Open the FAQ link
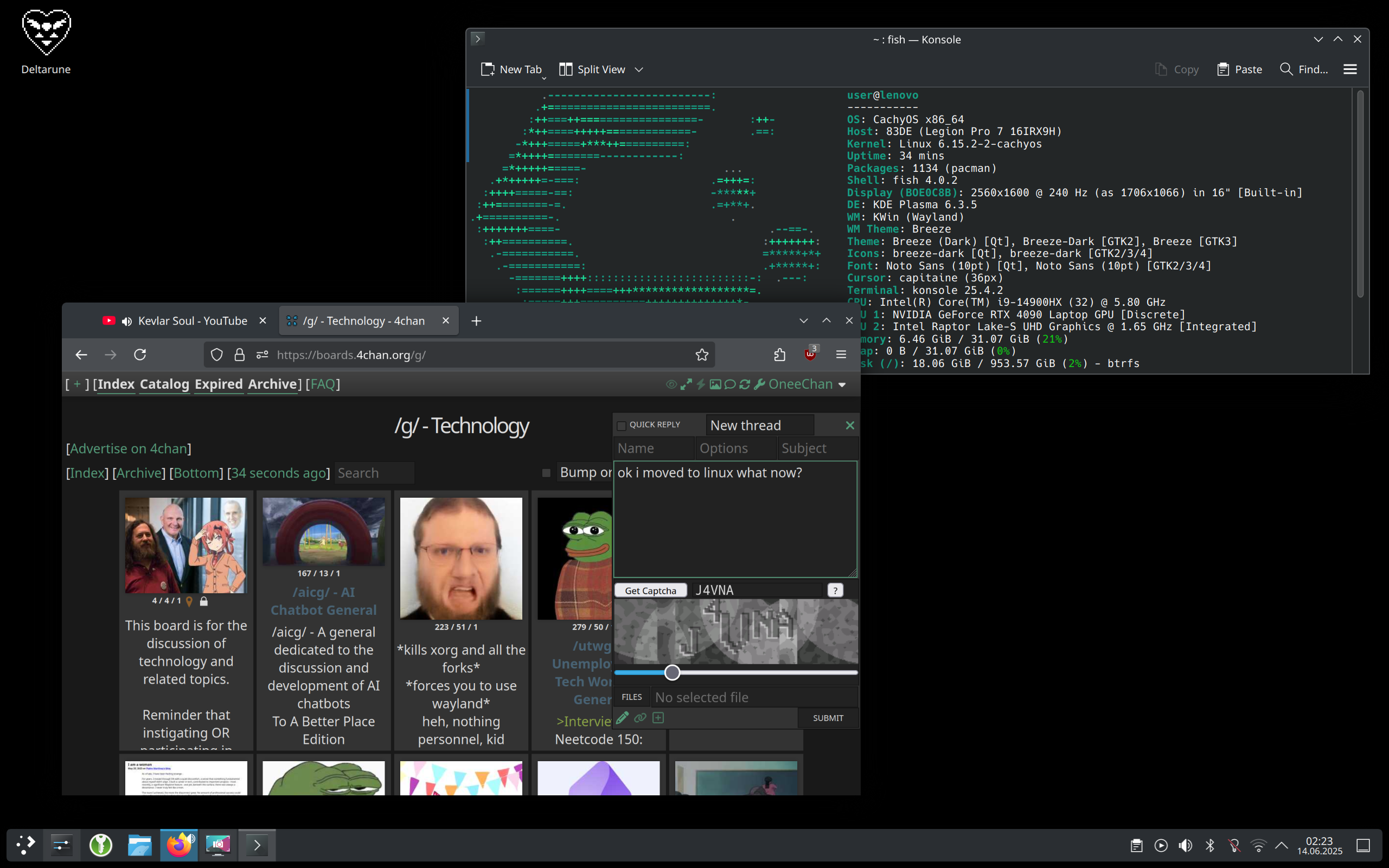The height and width of the screenshot is (868, 1389). click(x=323, y=384)
